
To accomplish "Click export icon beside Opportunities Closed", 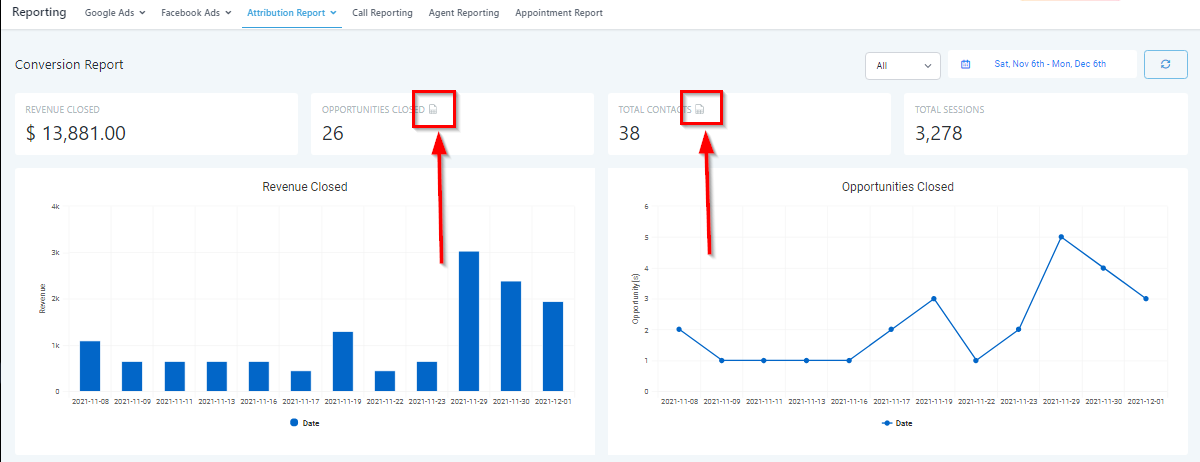I will click(x=433, y=109).
